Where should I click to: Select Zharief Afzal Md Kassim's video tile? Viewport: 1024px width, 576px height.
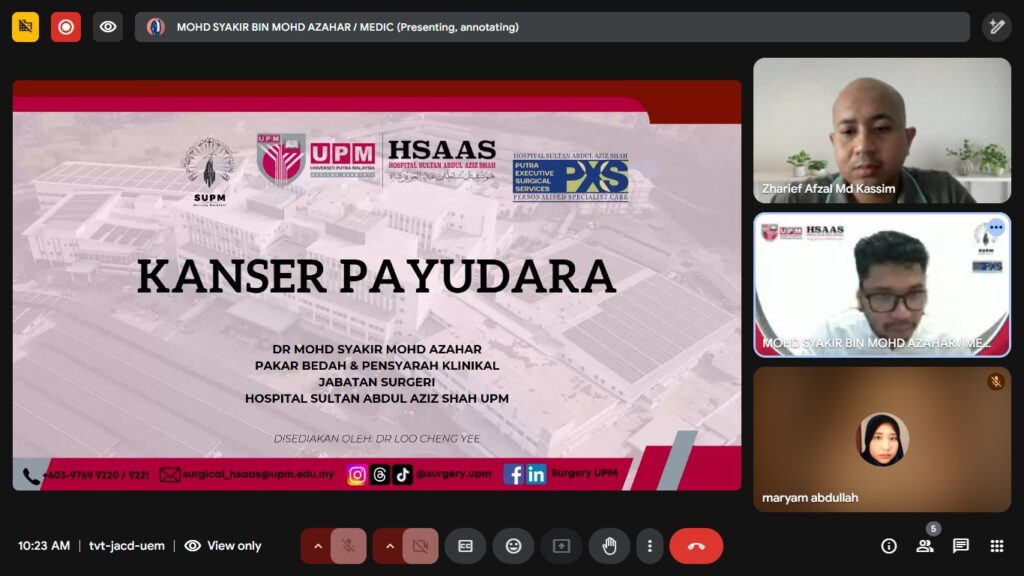[881, 130]
